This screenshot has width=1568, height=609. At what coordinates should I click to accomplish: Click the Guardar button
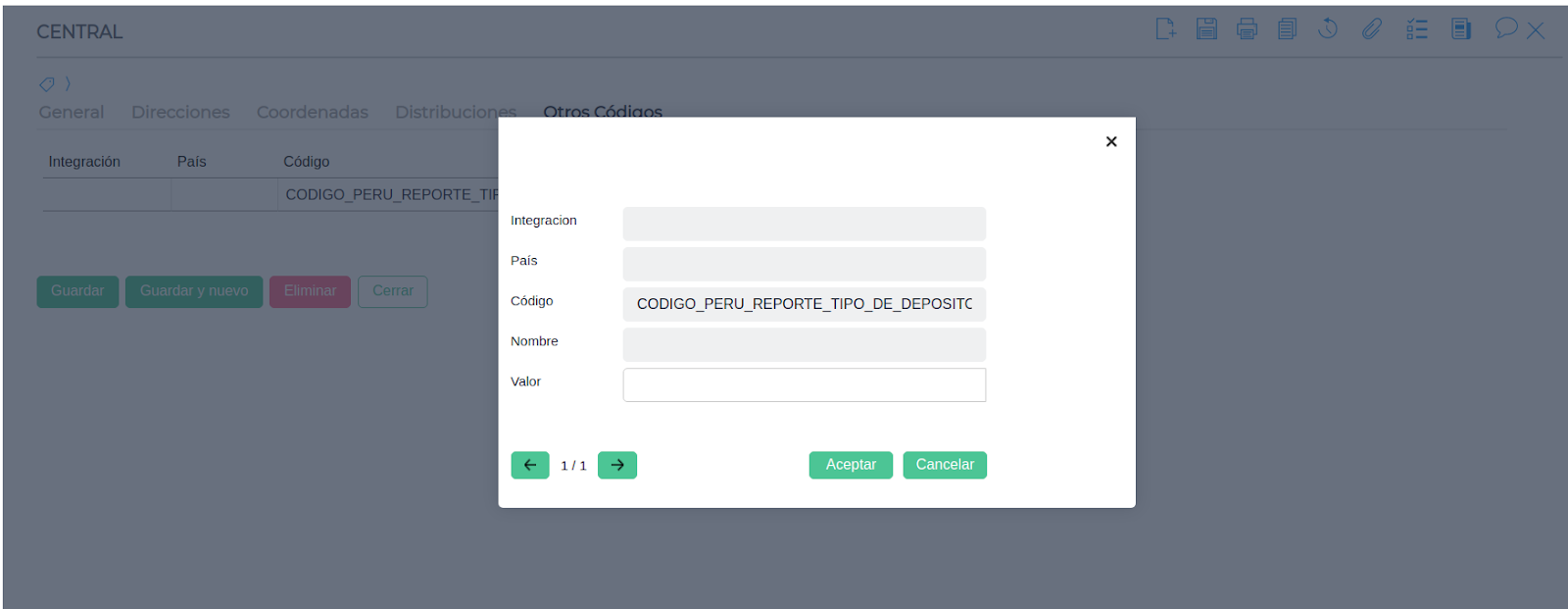(x=77, y=291)
